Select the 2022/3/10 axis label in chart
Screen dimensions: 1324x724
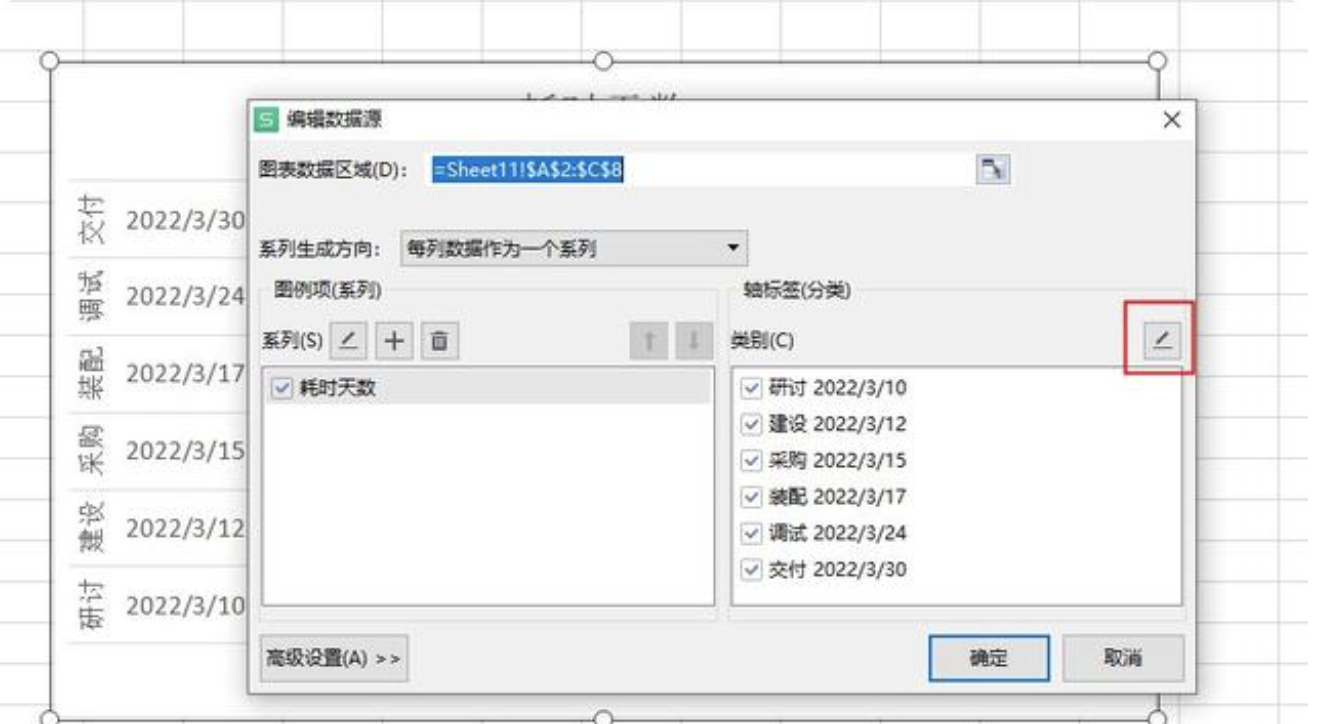pyautogui.click(x=184, y=606)
